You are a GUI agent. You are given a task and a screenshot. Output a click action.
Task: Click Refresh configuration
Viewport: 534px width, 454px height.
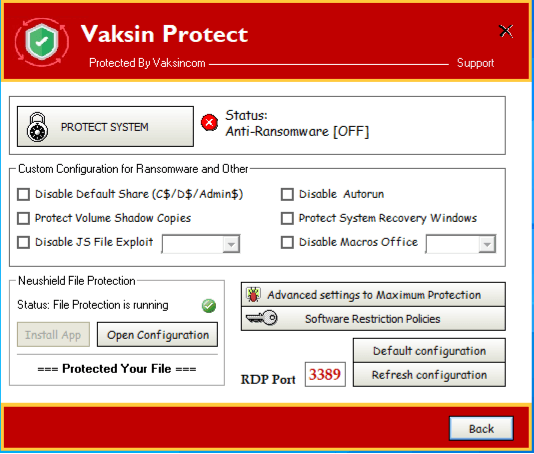[429, 375]
